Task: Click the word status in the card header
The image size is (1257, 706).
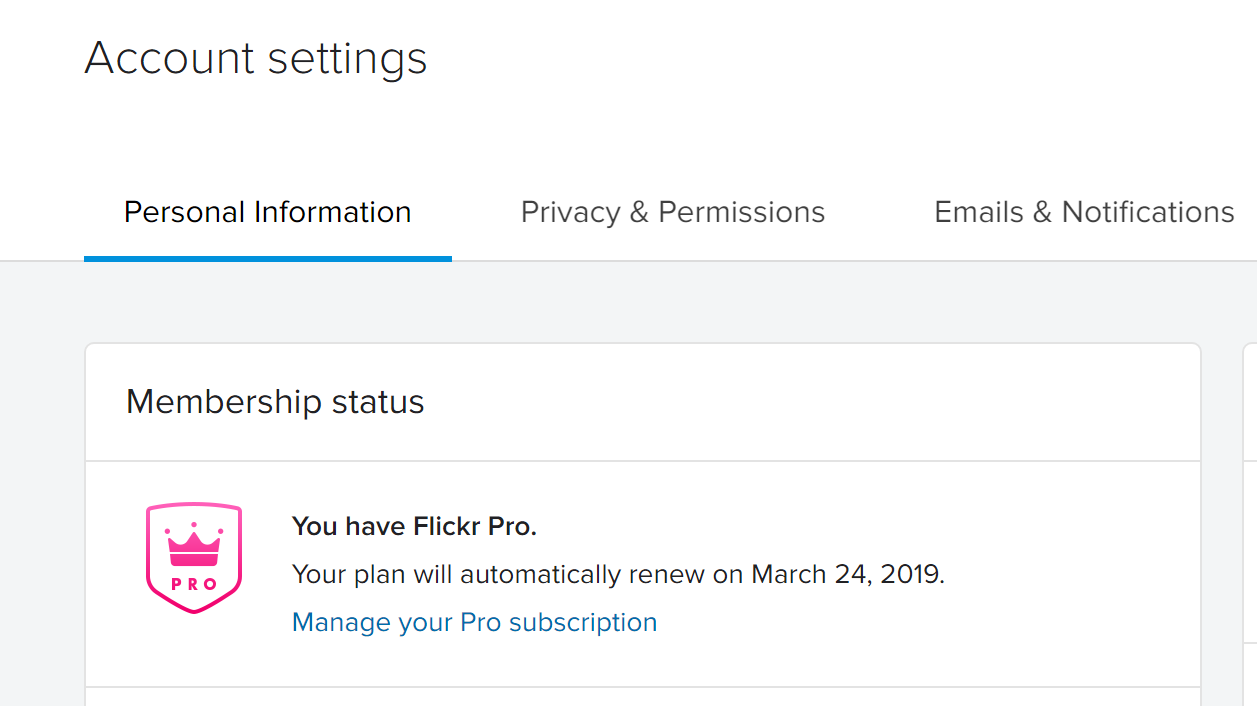Action: point(376,402)
